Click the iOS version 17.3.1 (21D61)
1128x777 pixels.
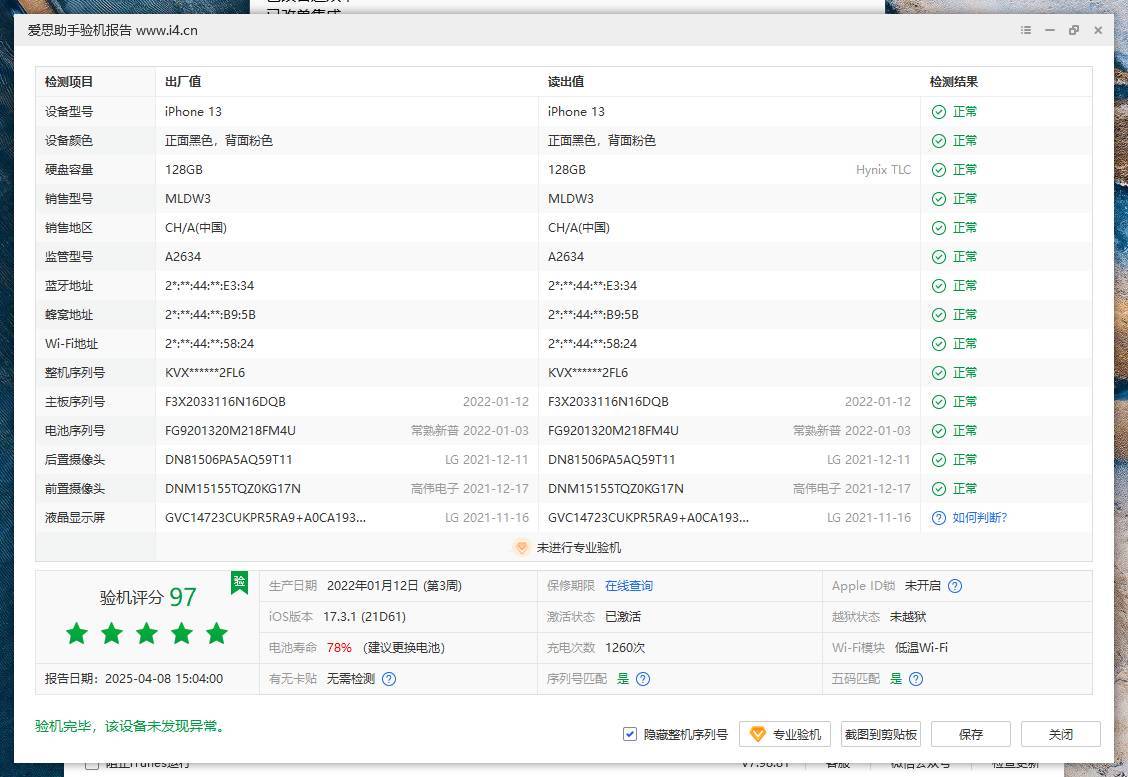(365, 617)
